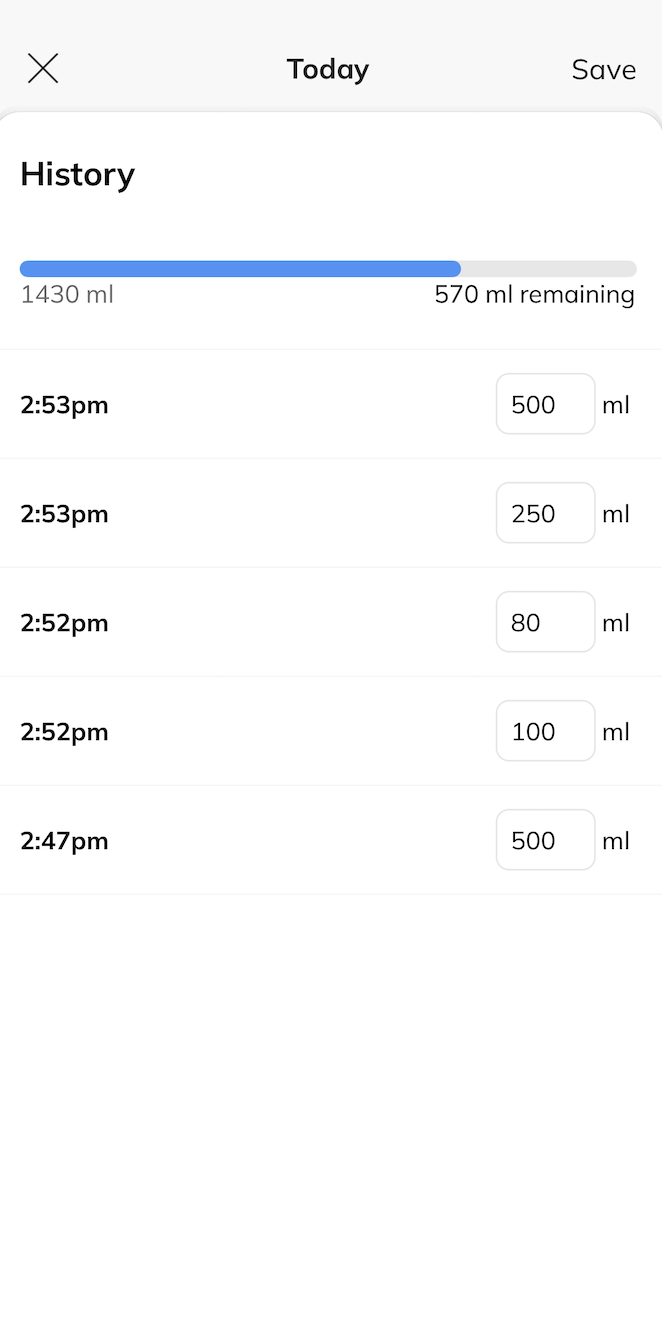Click the blue water intake progress bar
This screenshot has width=662, height=1324.
240,268
